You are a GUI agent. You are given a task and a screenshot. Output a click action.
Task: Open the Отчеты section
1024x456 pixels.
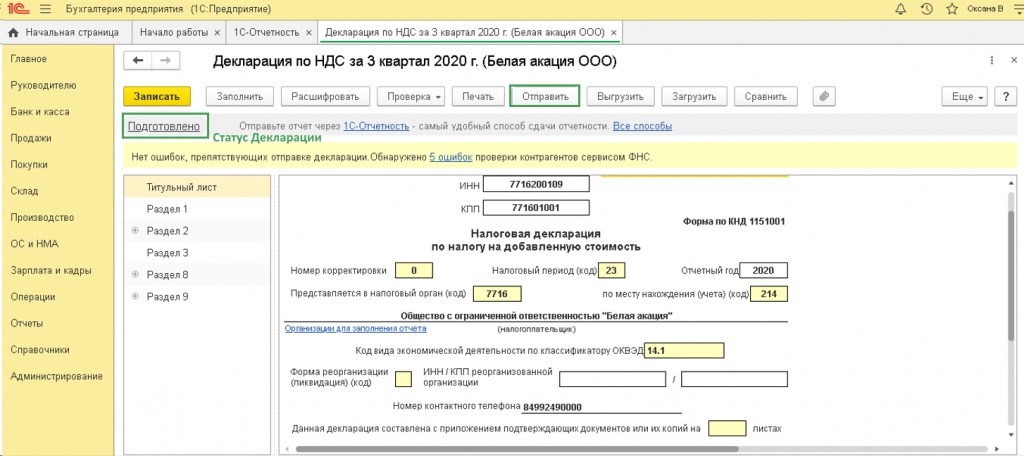tap(27, 323)
